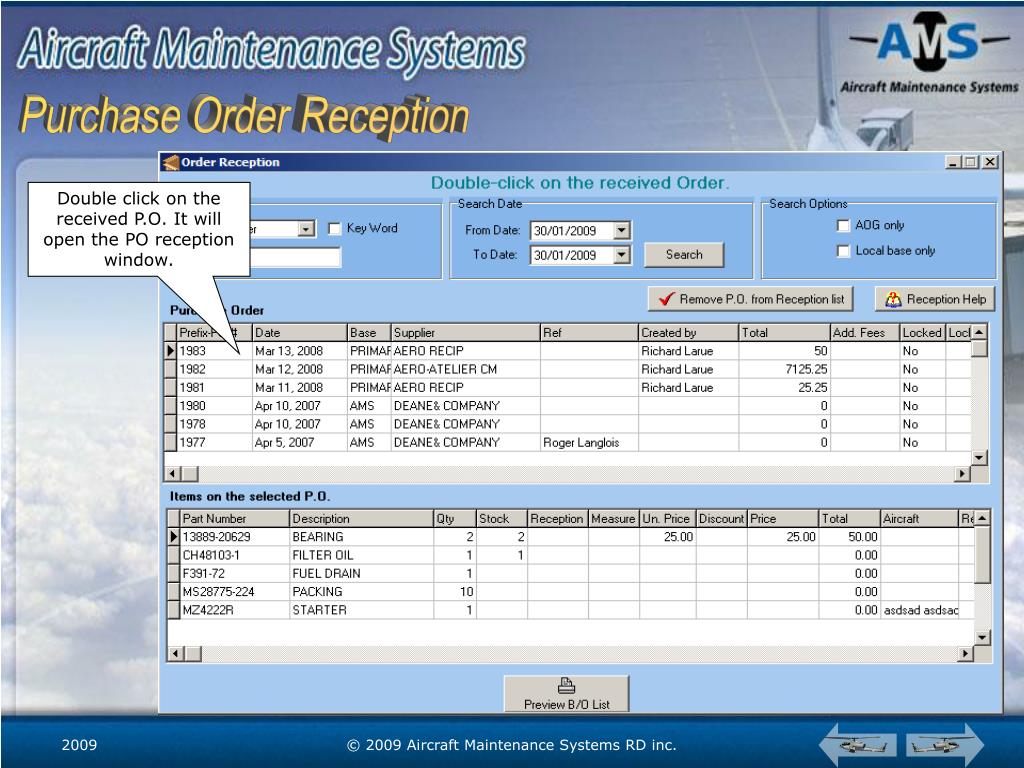
Task: Click the vertical scrollbar thumb of items grid
Action: (x=982, y=554)
